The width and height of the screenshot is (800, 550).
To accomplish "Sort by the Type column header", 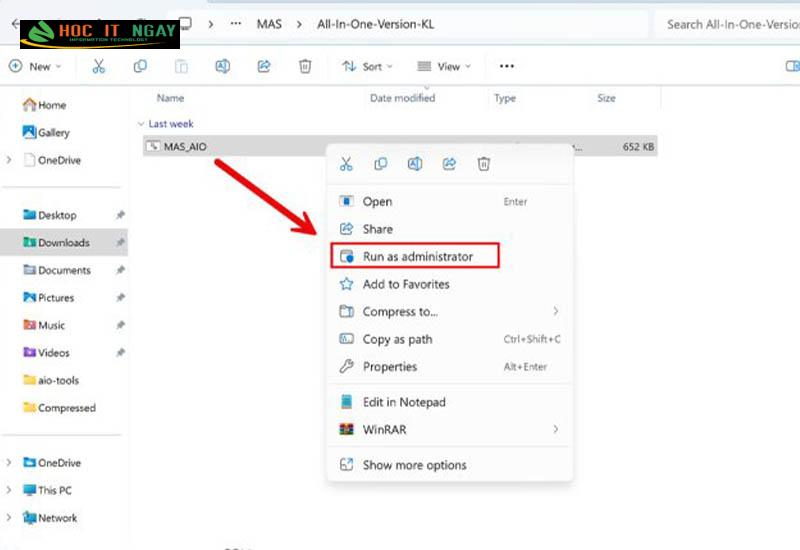I will click(505, 98).
